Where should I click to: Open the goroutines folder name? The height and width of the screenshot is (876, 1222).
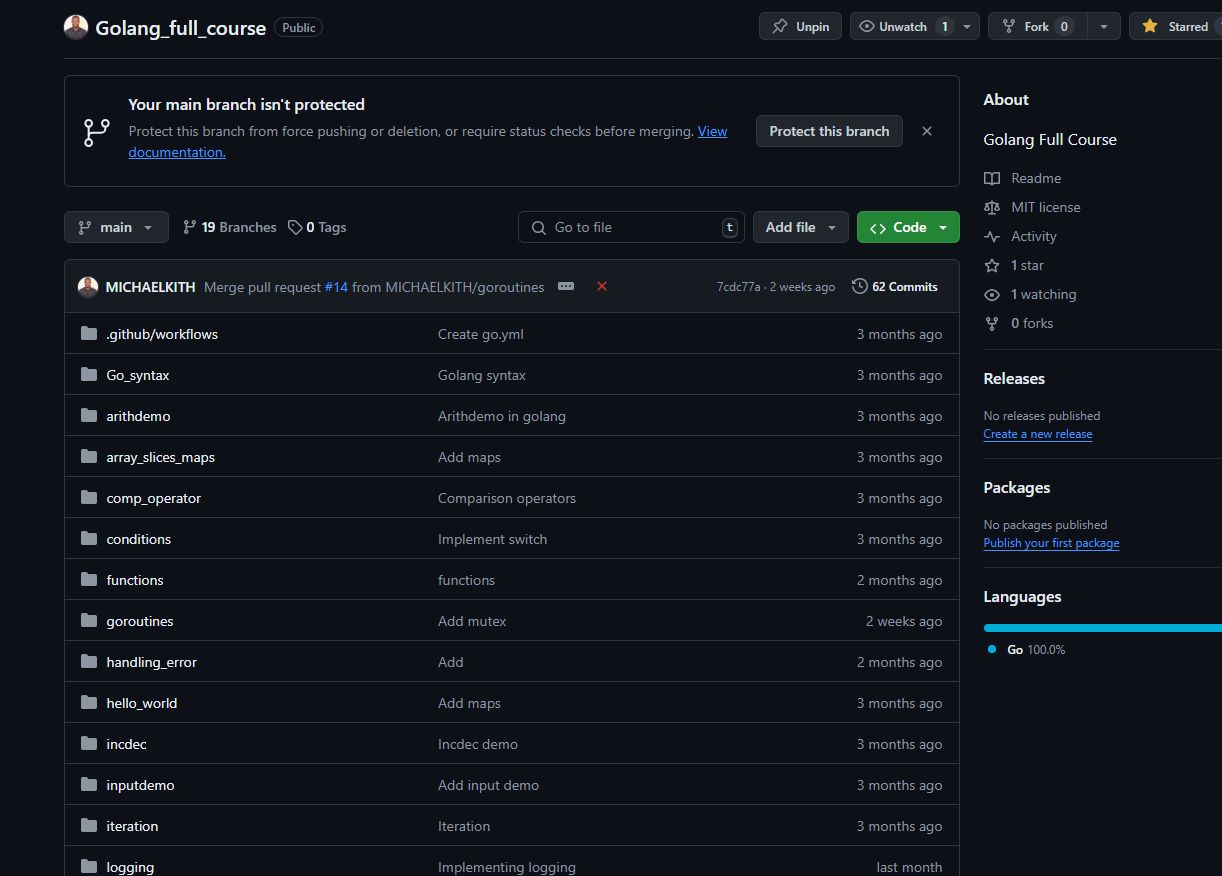(140, 621)
